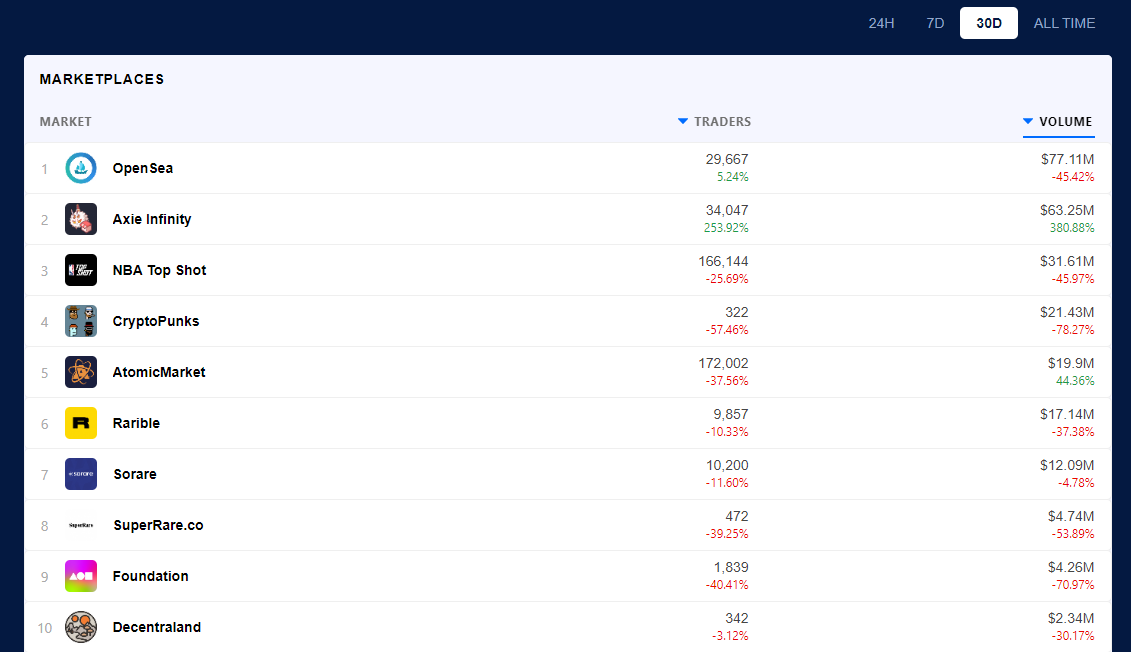Image resolution: width=1131 pixels, height=652 pixels.
Task: Click AtomicMarket volume $19.9M
Action: (x=1071, y=364)
